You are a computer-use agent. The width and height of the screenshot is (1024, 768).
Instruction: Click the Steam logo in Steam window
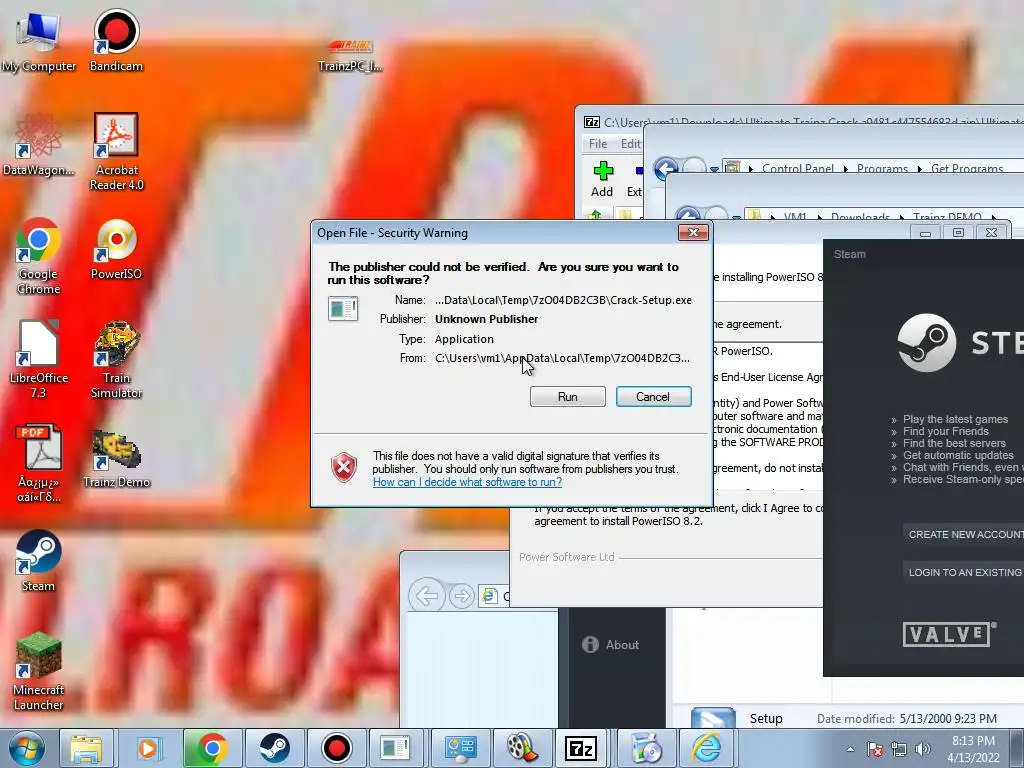[x=926, y=343]
